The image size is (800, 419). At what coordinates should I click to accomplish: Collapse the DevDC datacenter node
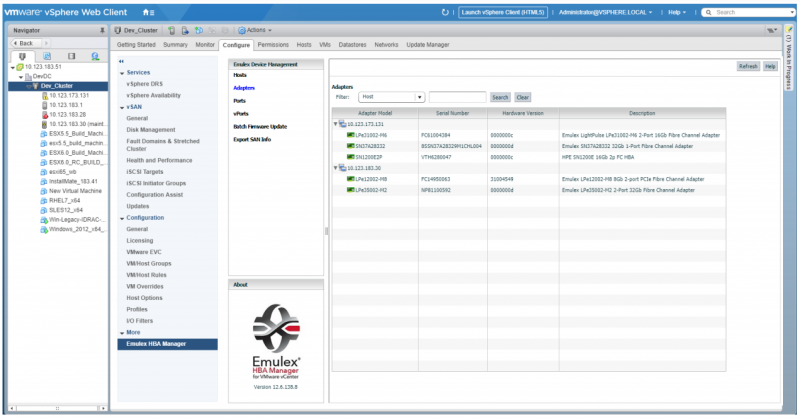coord(21,77)
